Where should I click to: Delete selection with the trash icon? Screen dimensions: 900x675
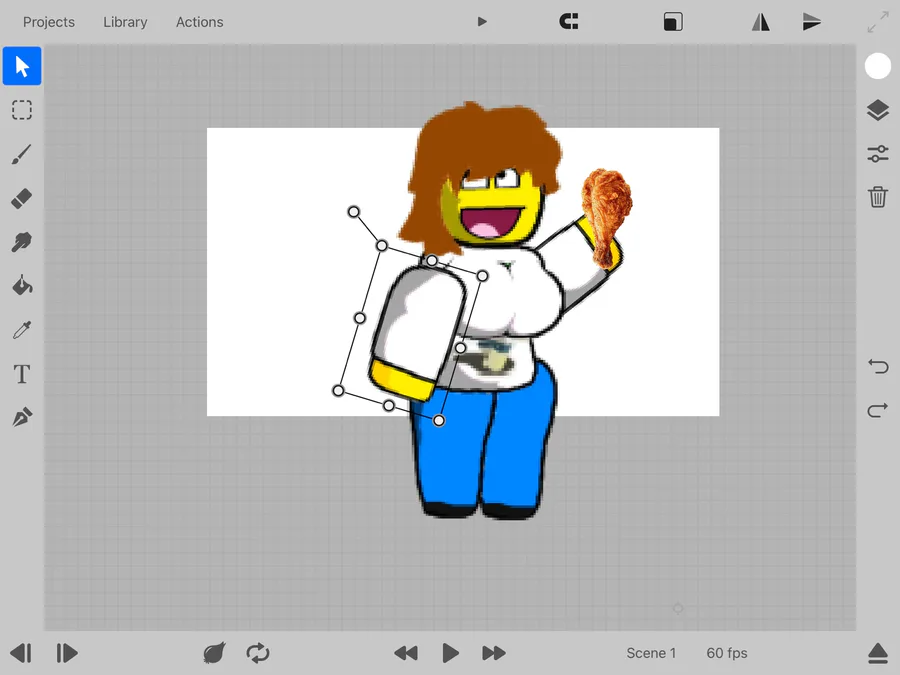(878, 197)
